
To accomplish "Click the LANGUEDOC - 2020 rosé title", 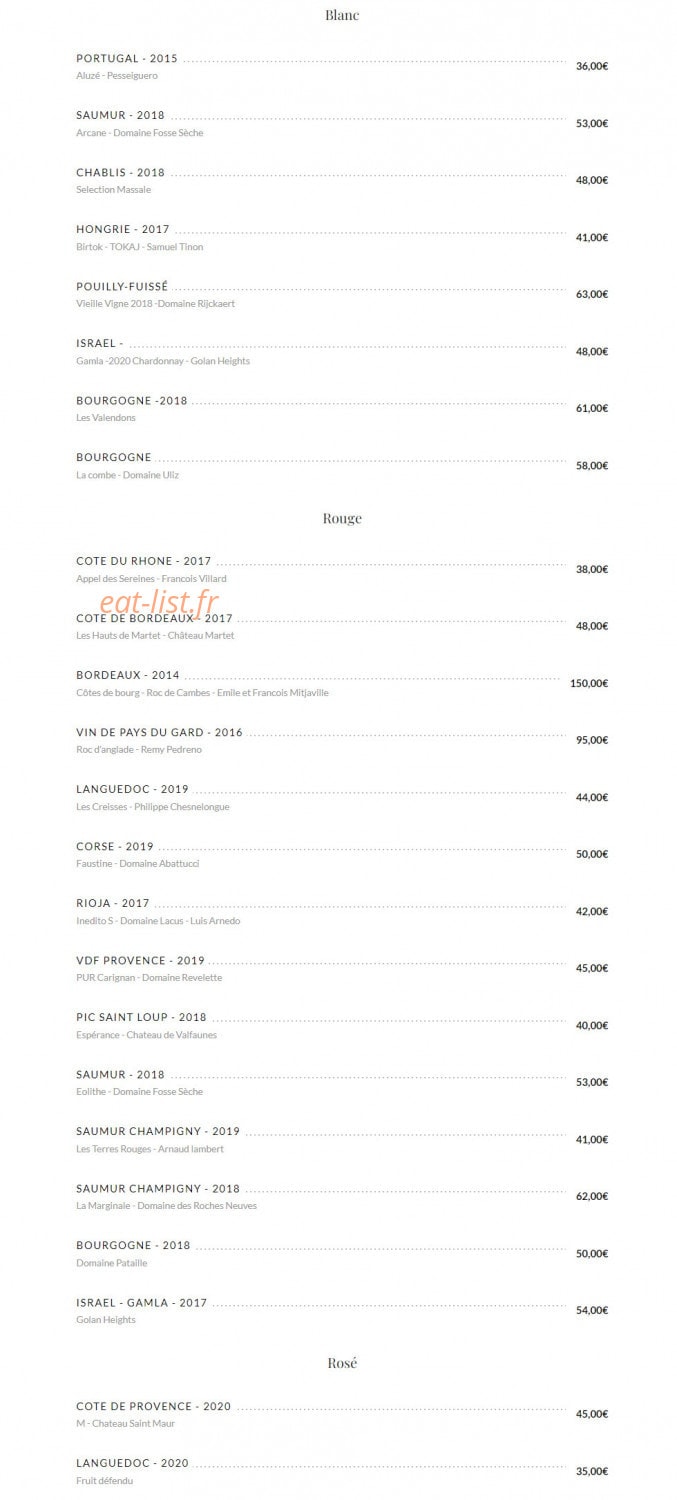I will [132, 1464].
